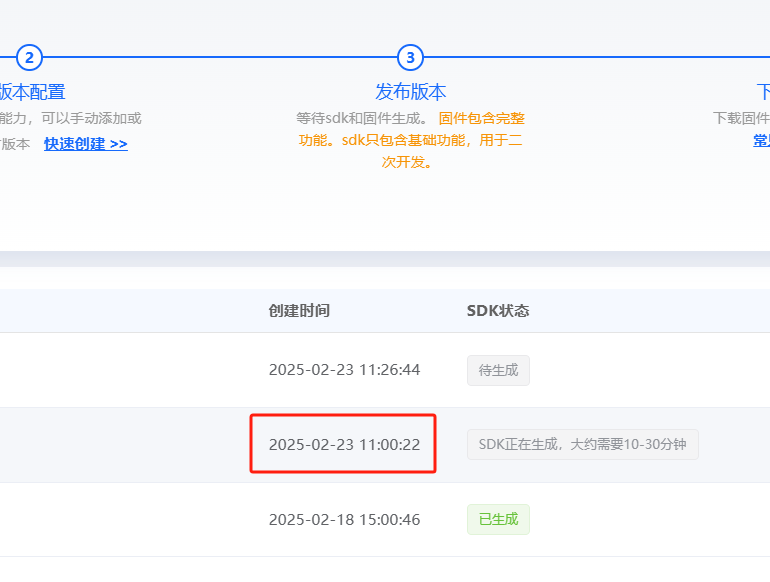Click the SDK正在生成 status tag
The width and height of the screenshot is (770, 582).
tap(582, 444)
